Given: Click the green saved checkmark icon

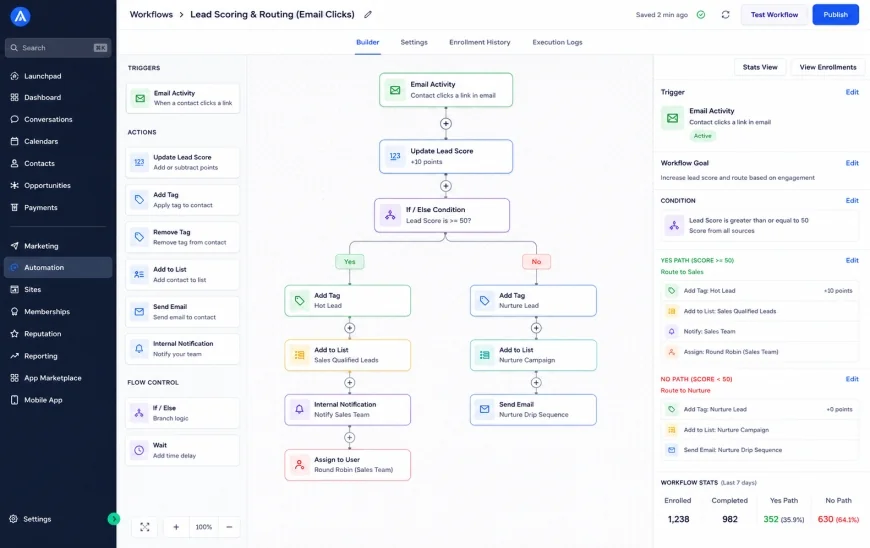Looking at the screenshot, I should 701,14.
